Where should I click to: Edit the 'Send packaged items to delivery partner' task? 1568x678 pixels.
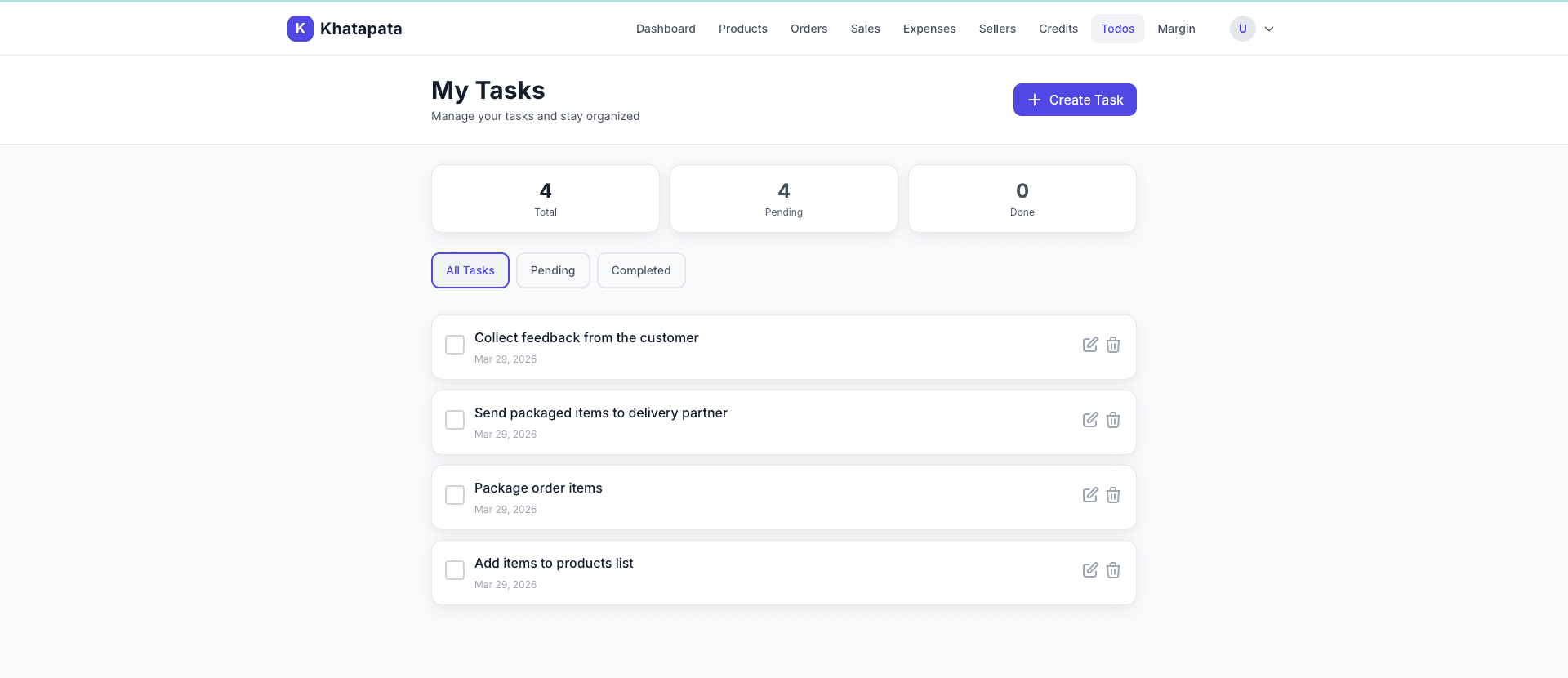pyautogui.click(x=1090, y=420)
